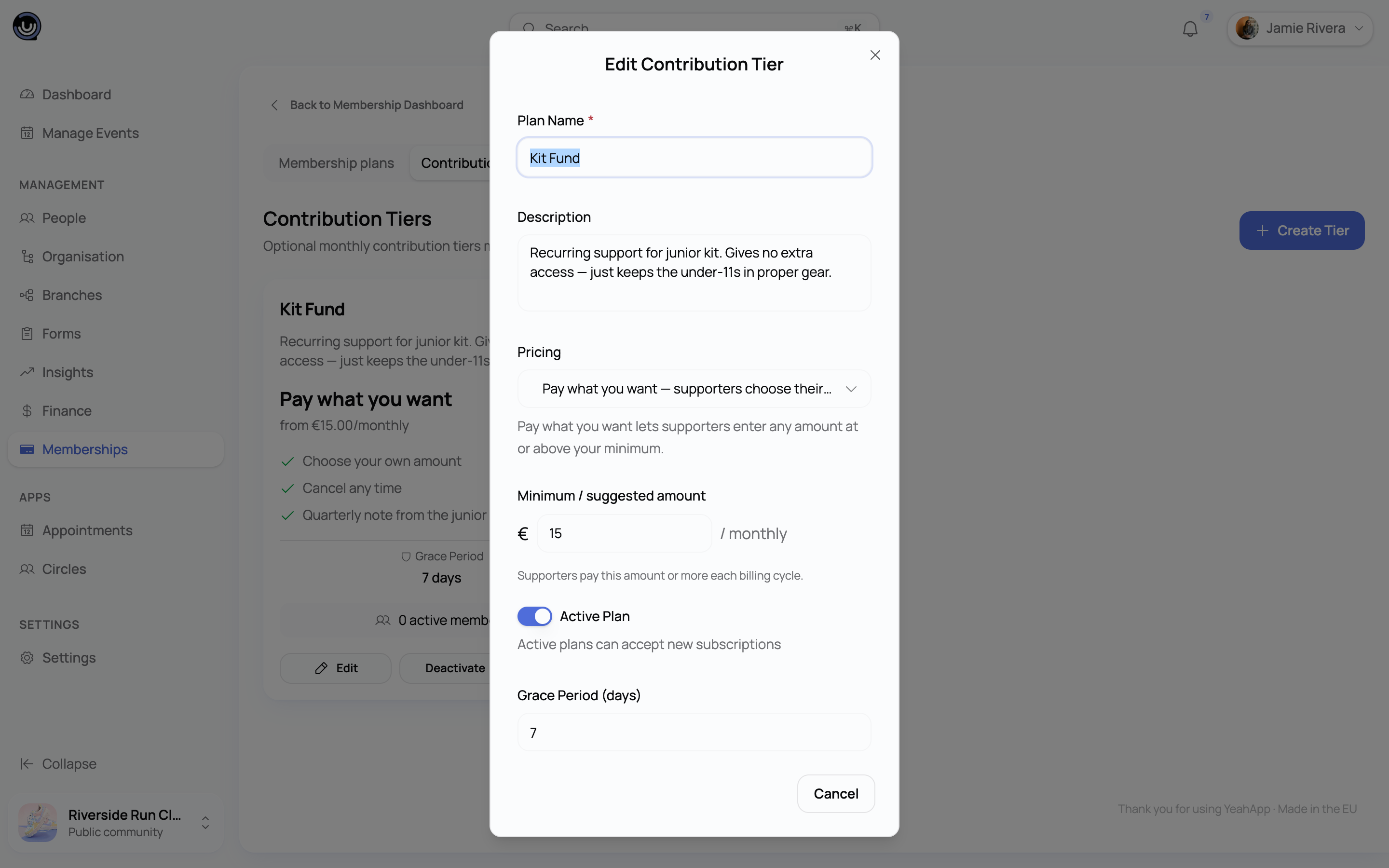The width and height of the screenshot is (1389, 868).
Task: Click the YeahApp logo icon
Action: tap(27, 27)
